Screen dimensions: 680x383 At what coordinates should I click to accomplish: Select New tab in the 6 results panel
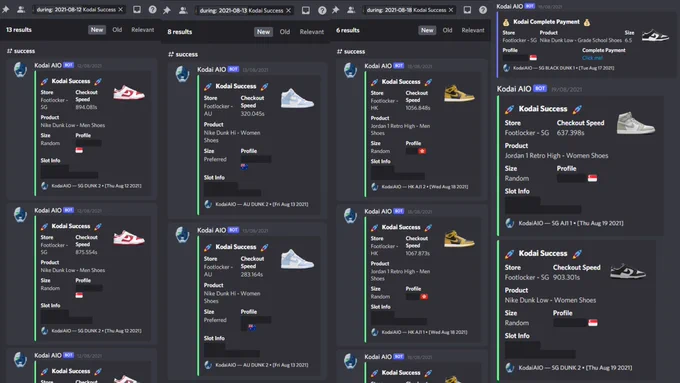point(427,30)
